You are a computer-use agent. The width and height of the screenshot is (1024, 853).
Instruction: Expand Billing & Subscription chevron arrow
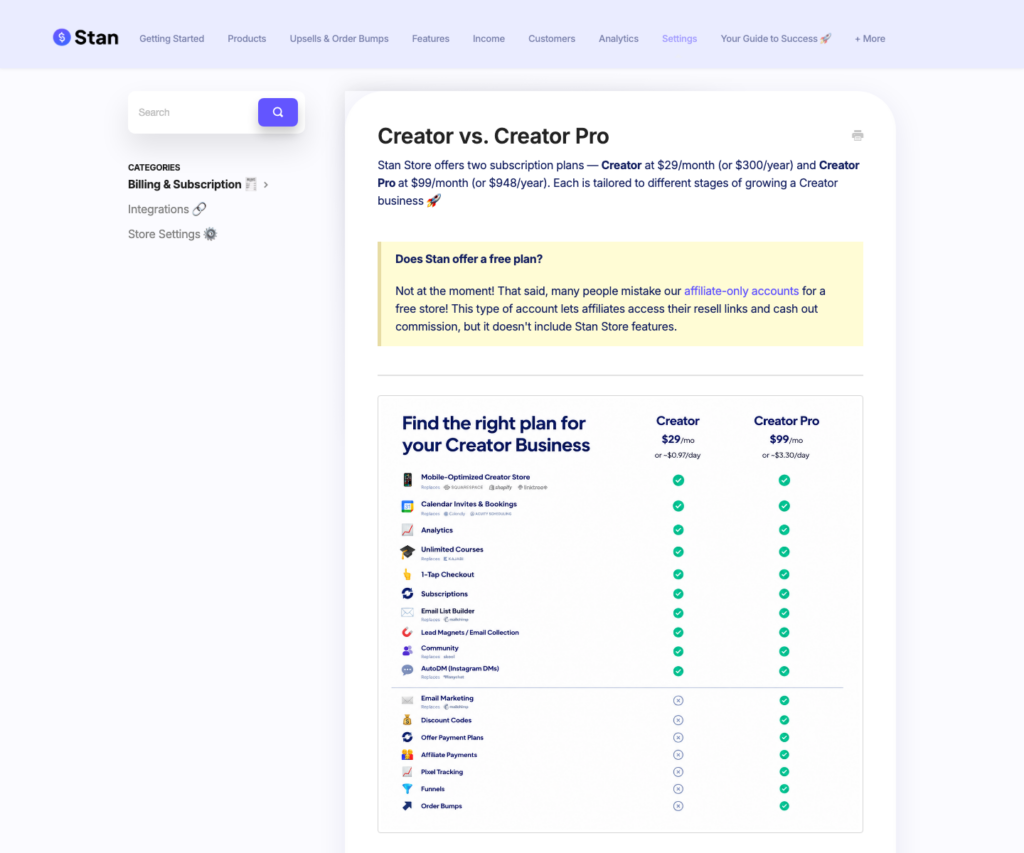[266, 185]
